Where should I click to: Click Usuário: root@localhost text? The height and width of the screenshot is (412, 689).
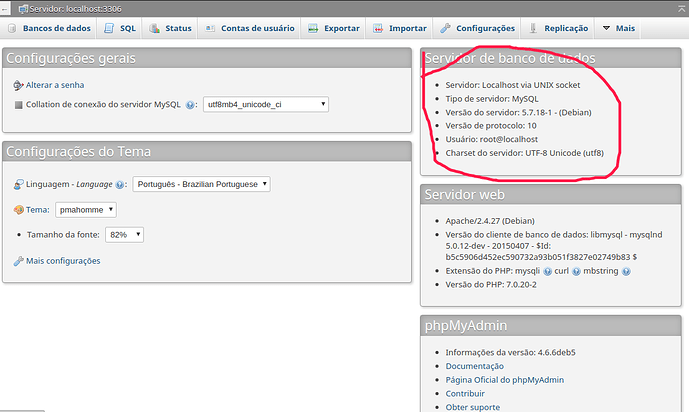(492, 139)
